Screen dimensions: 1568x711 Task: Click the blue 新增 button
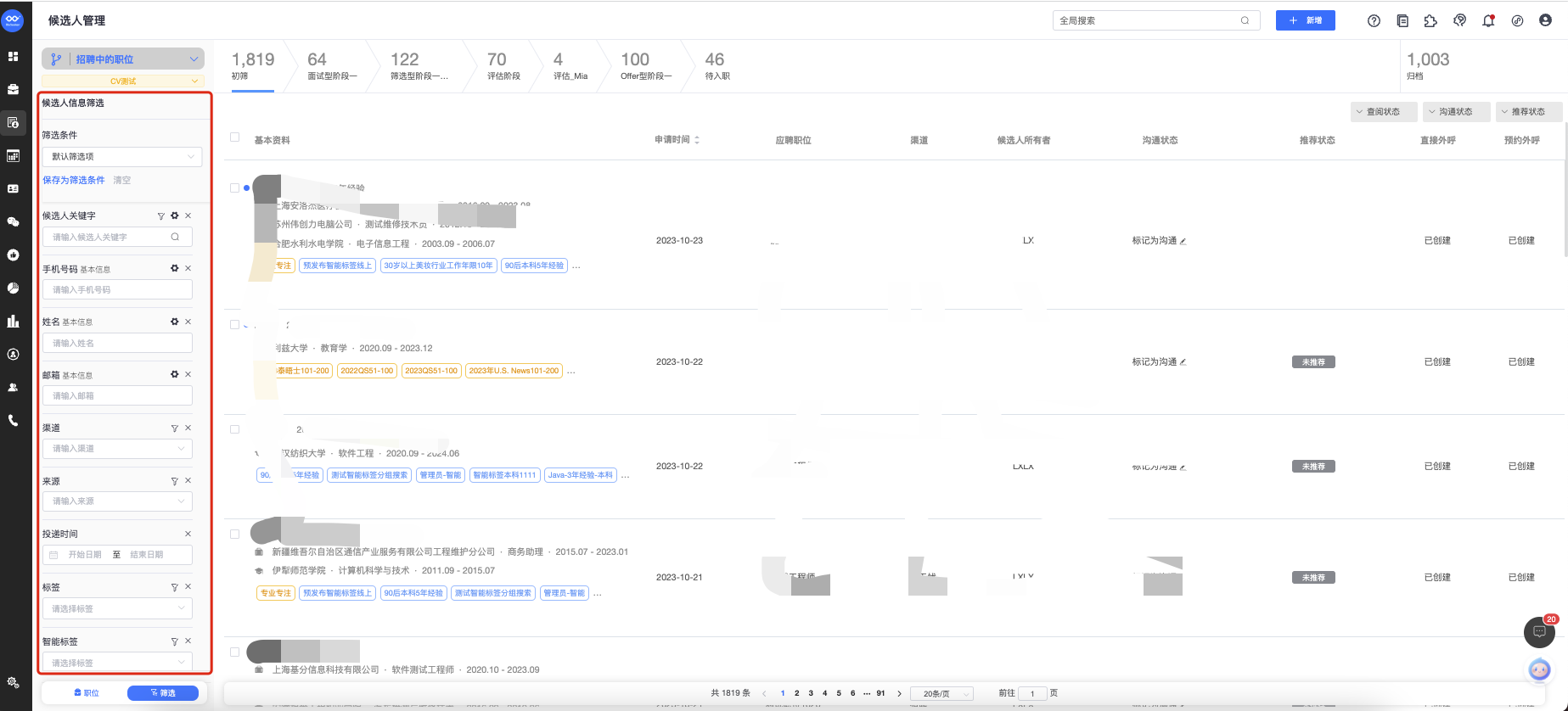1305,20
